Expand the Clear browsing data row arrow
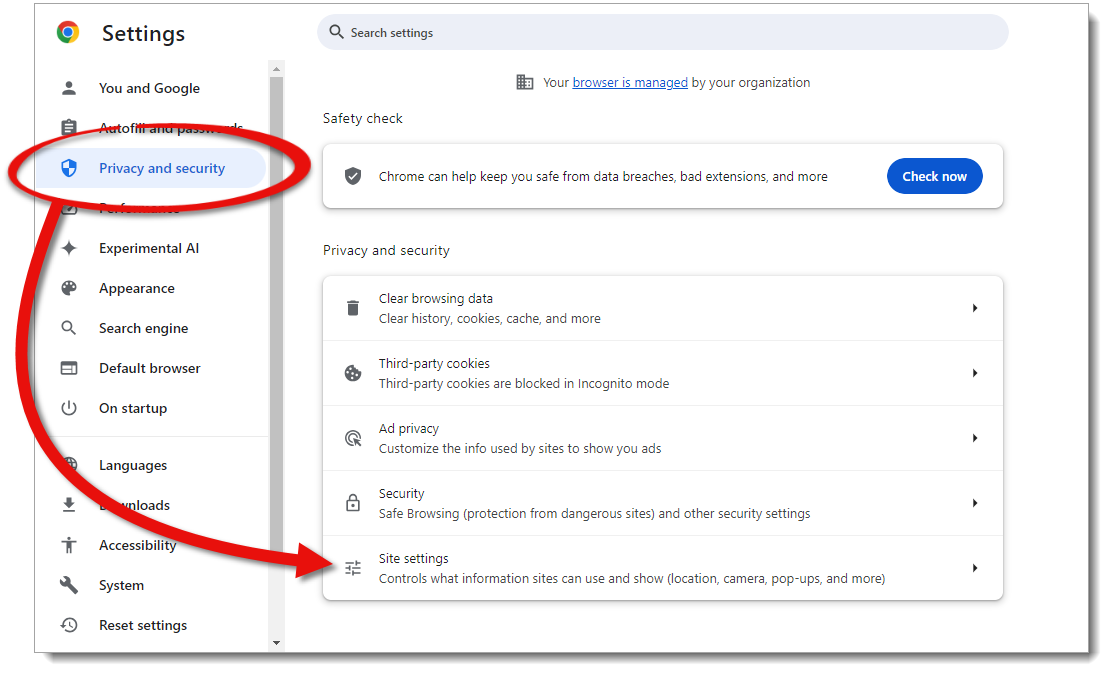This screenshot has height=673, width=1109. coord(975,308)
